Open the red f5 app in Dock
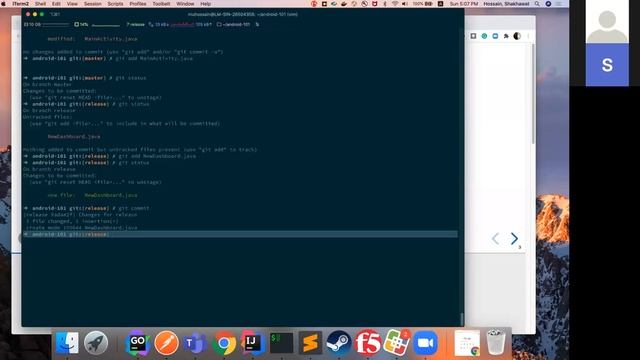 (367, 342)
